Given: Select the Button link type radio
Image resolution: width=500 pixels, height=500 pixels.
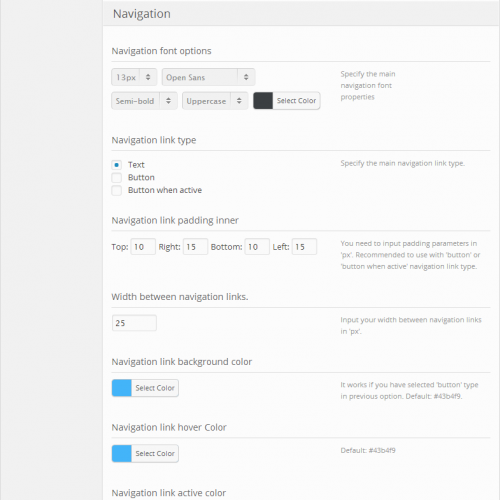Looking at the screenshot, I should point(116,177).
